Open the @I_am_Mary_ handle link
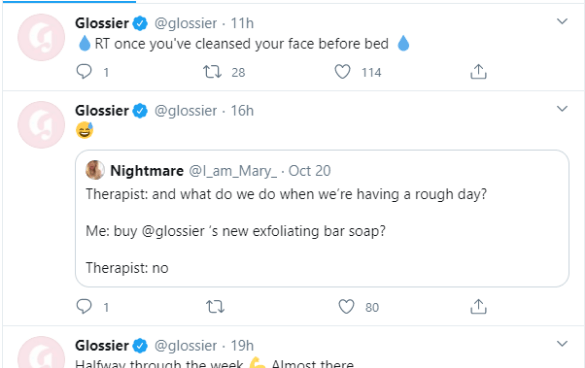 click(x=233, y=171)
